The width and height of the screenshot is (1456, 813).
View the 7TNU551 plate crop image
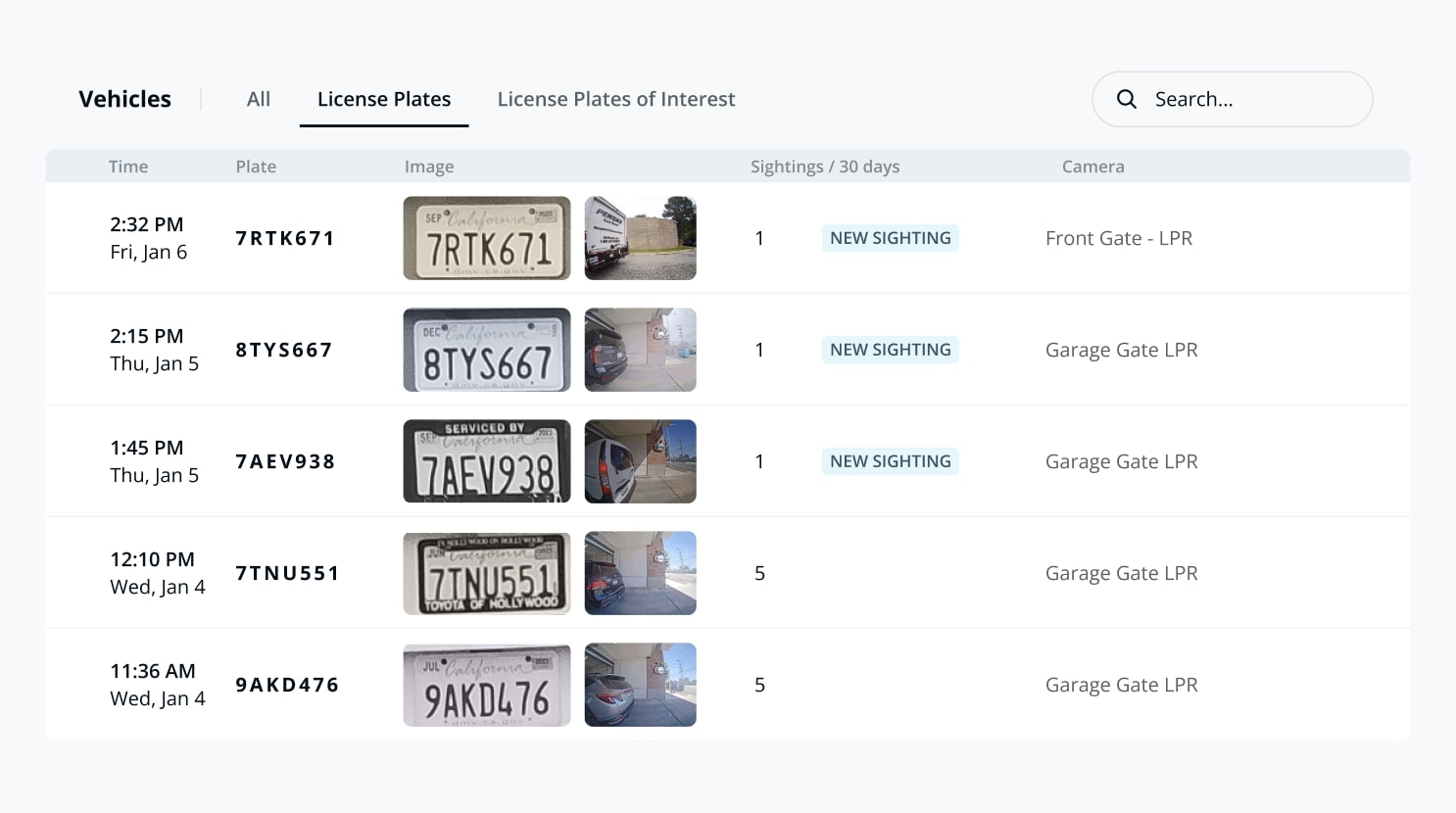[x=487, y=573]
